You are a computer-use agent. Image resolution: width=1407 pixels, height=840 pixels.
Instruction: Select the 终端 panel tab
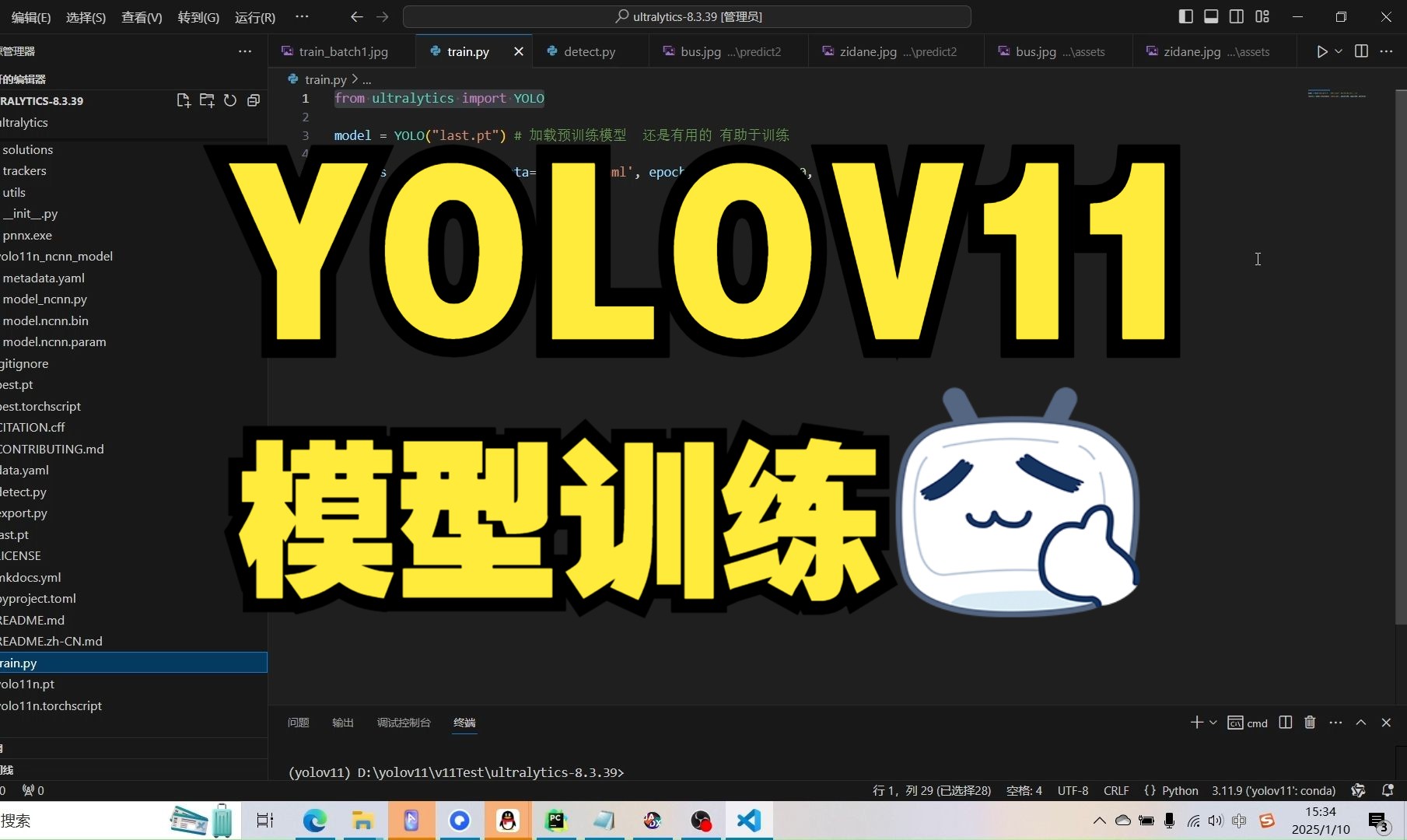[464, 723]
